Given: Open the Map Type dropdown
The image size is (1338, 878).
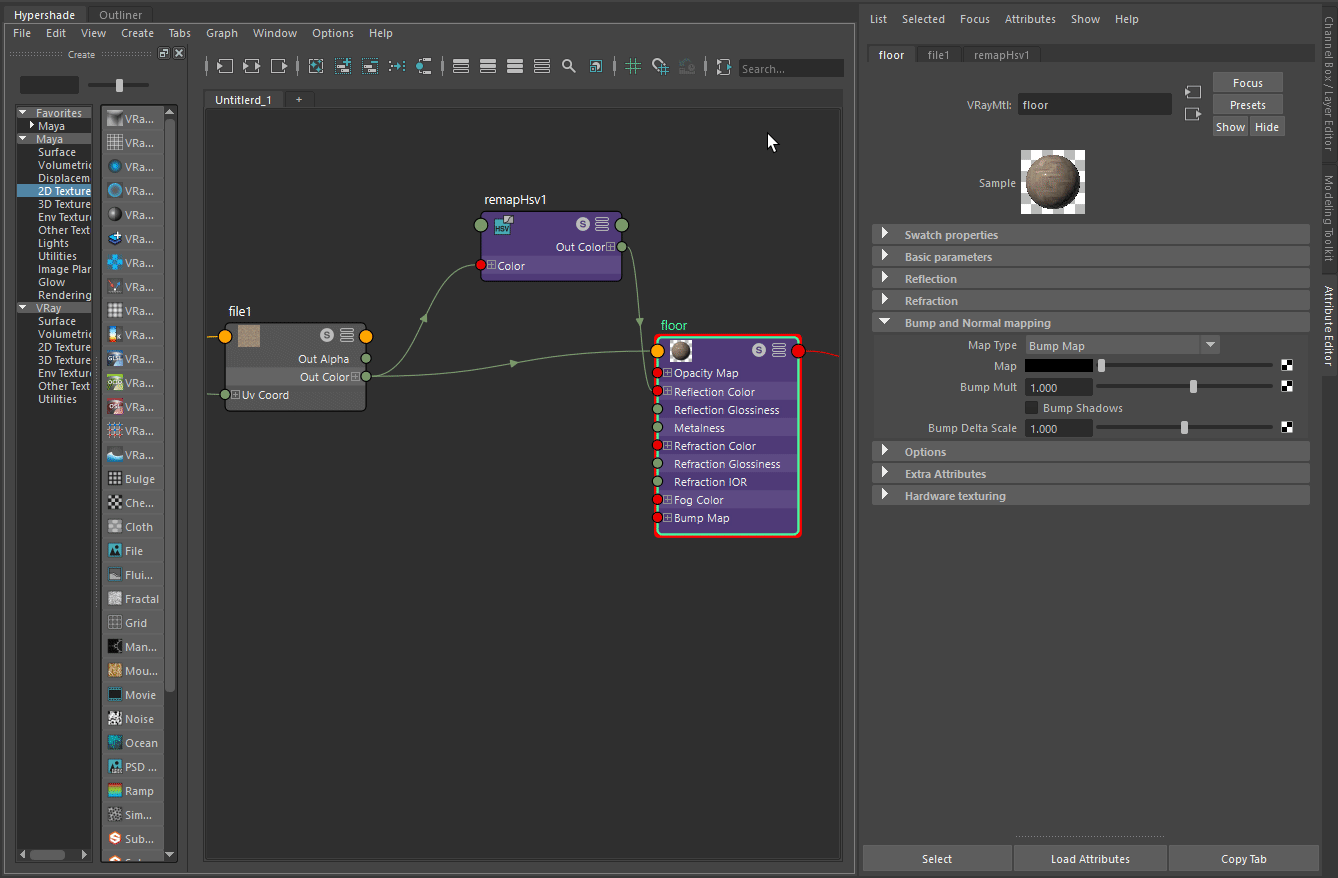Looking at the screenshot, I should pos(1122,345).
